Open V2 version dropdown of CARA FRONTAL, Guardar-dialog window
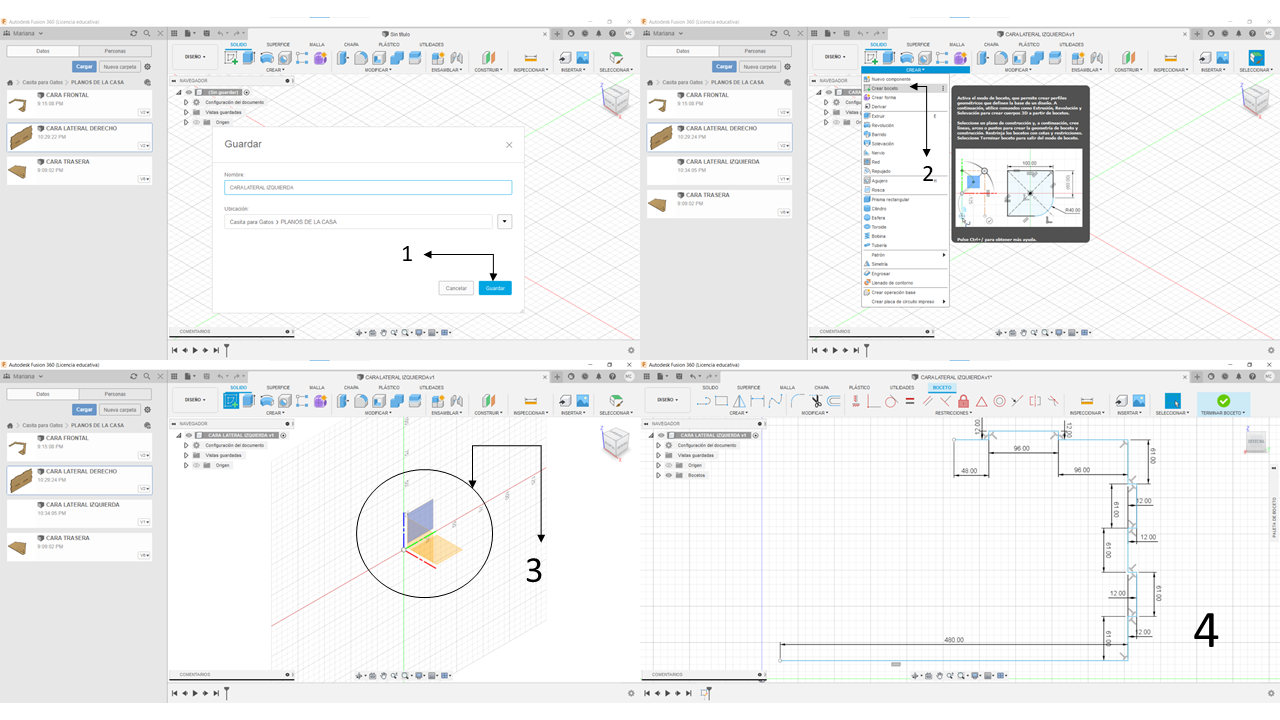1280x720 pixels. [144, 112]
